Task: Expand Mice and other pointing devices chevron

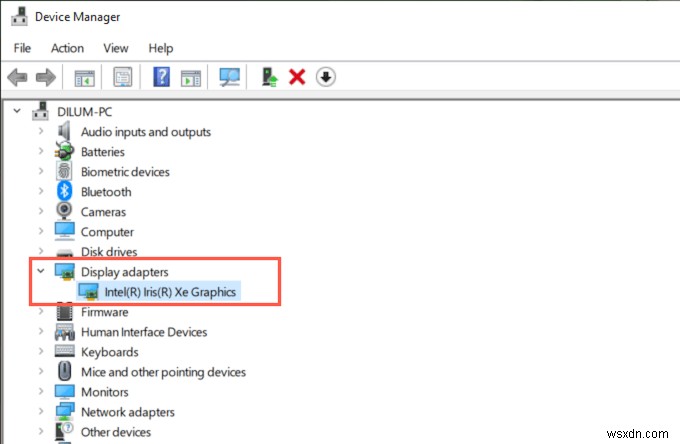Action: tap(41, 371)
